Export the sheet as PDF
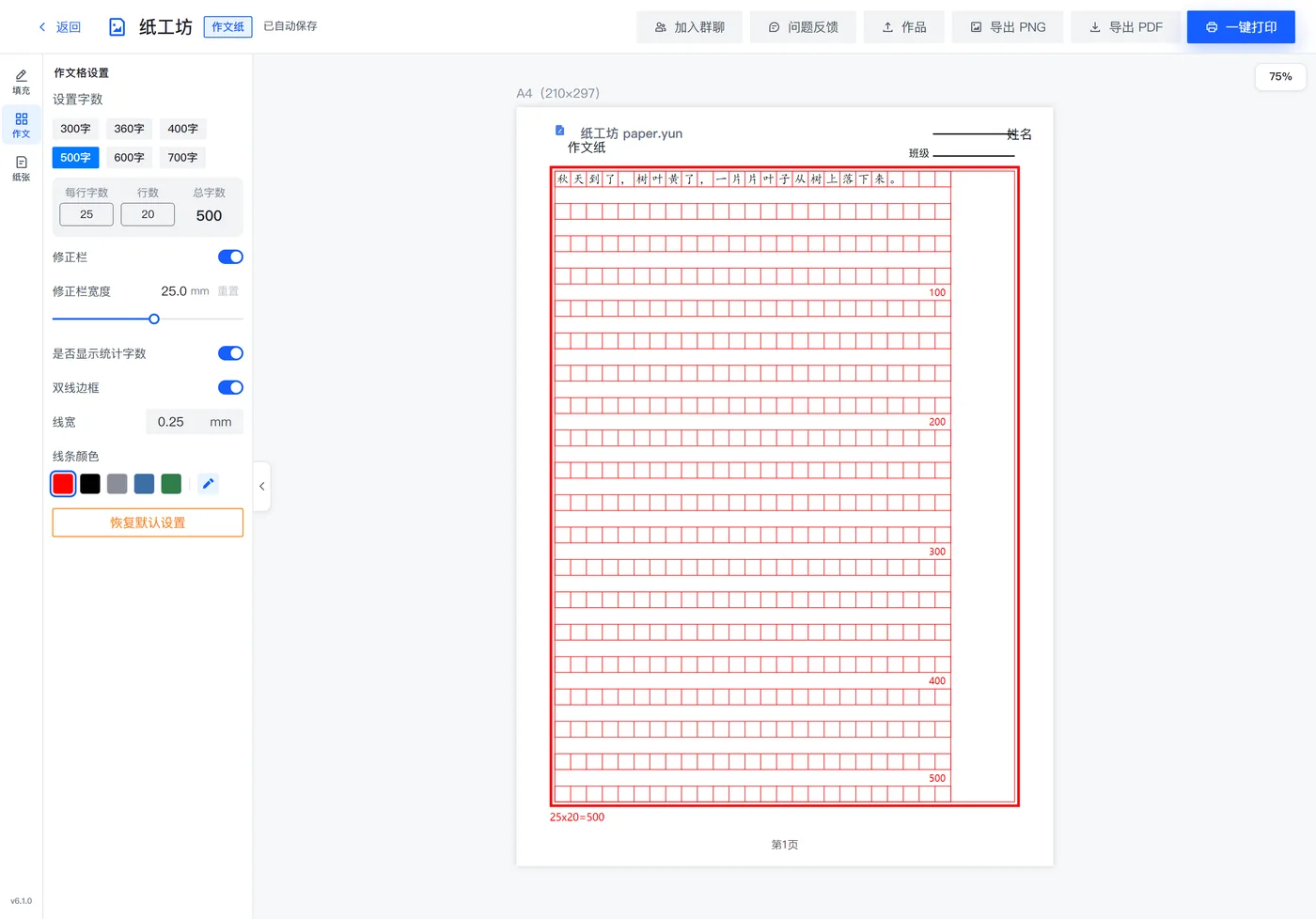 [1125, 27]
